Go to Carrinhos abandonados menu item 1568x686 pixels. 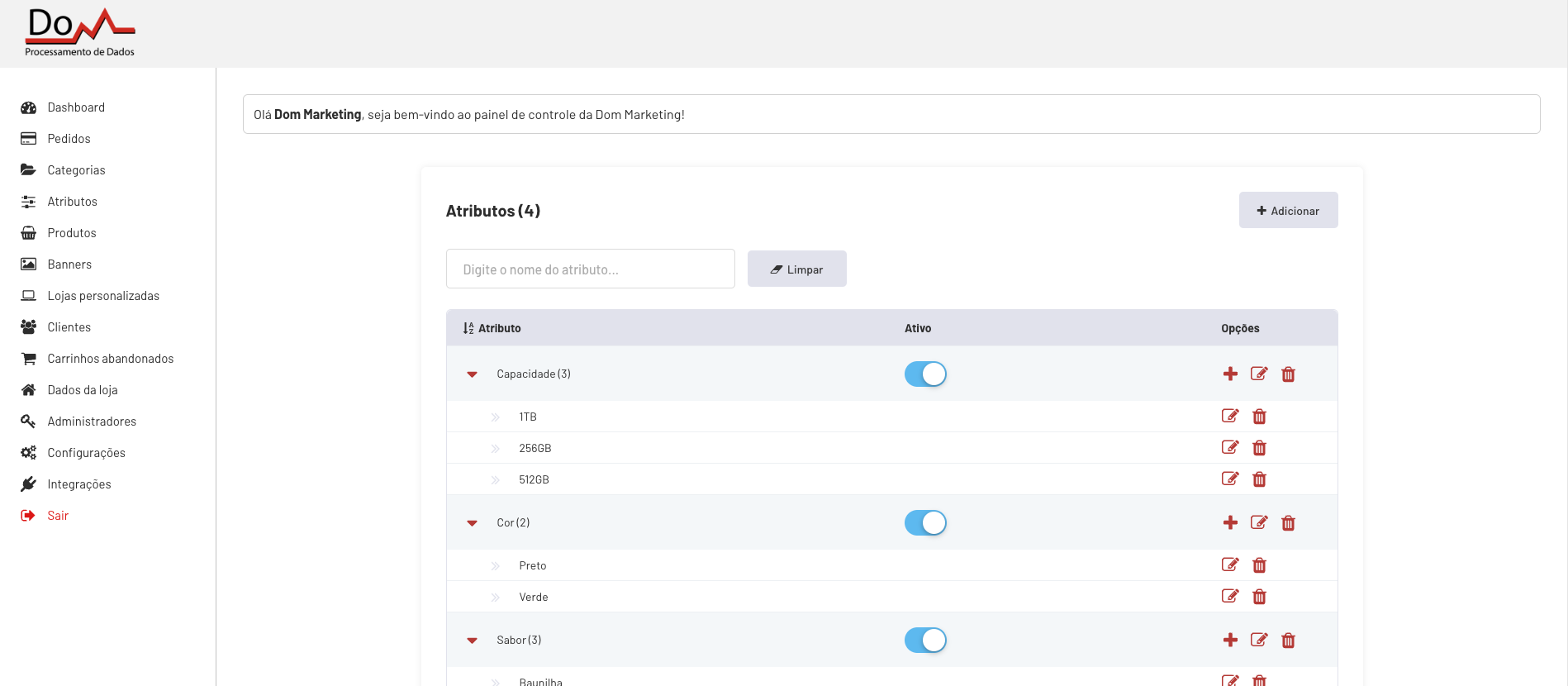click(x=110, y=359)
